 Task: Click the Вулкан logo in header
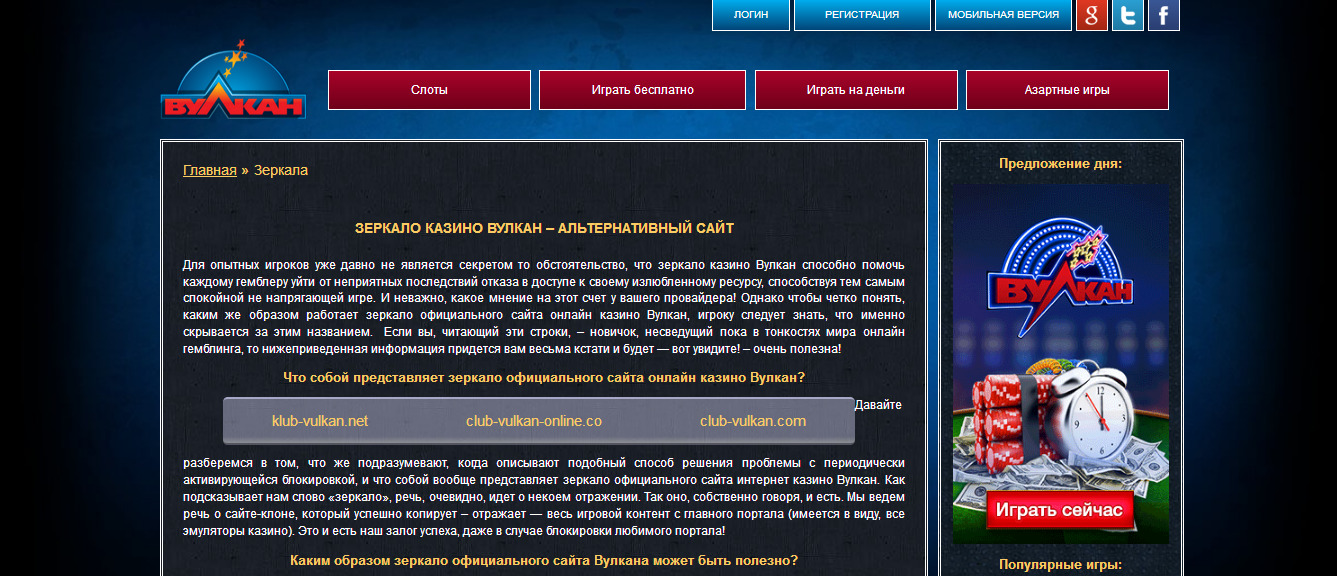coord(232,80)
